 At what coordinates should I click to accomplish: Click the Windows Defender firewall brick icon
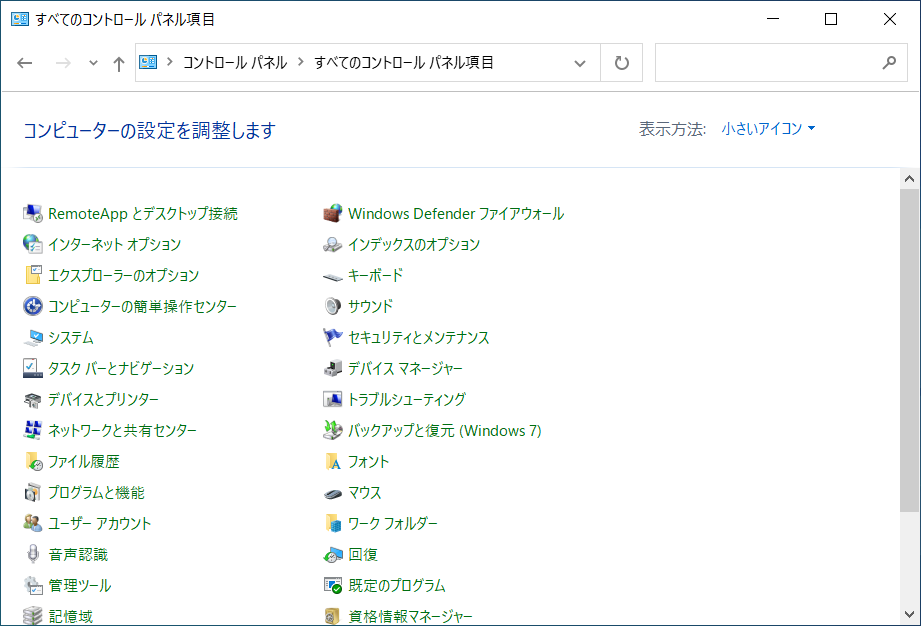click(x=333, y=213)
